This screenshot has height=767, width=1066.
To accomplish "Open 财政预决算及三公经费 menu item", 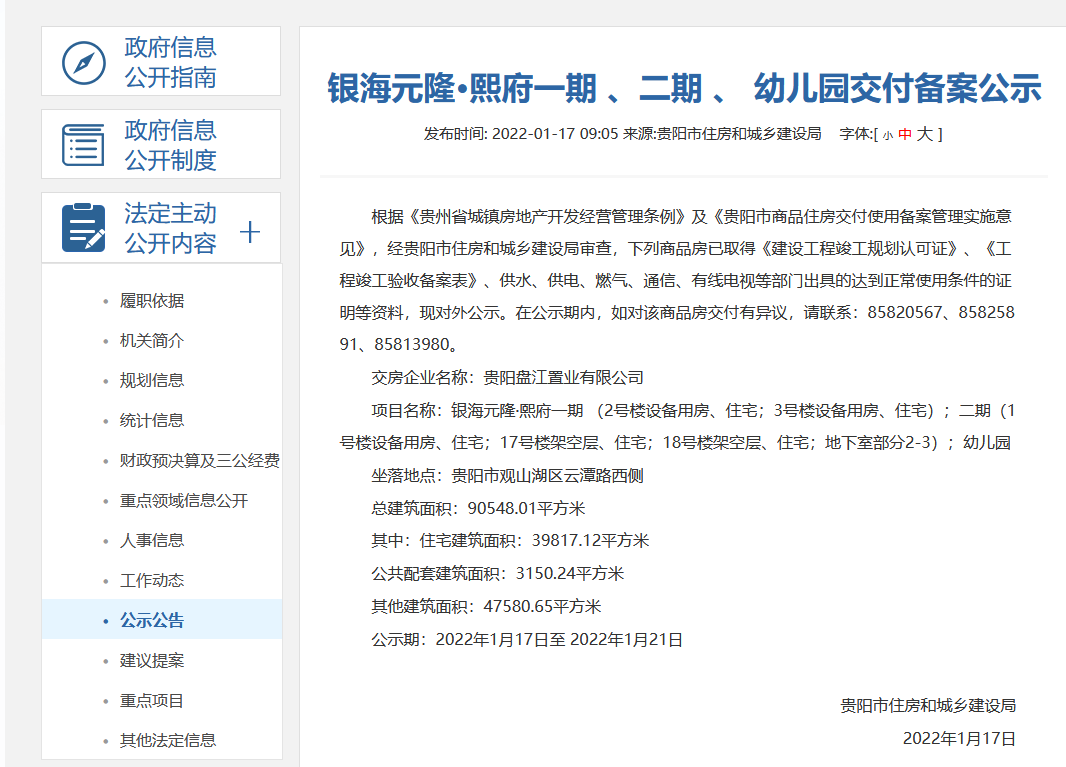I will pyautogui.click(x=199, y=461).
